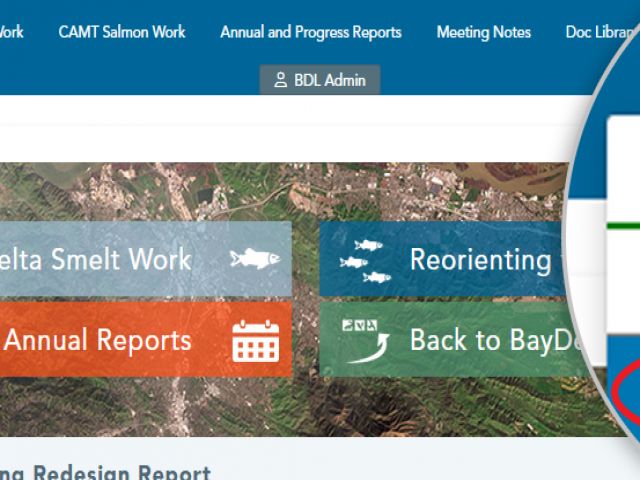The width and height of the screenshot is (640, 480).
Task: Open the Doc Library navigation item
Action: point(602,32)
